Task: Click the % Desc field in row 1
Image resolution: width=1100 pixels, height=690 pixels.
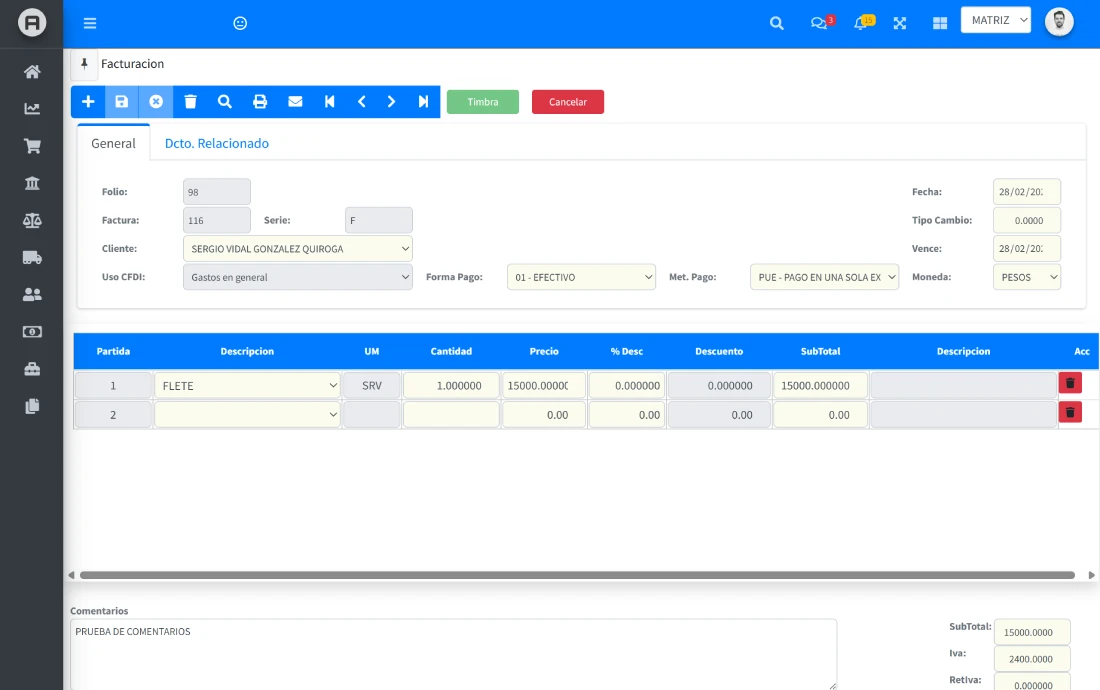Action: click(626, 386)
